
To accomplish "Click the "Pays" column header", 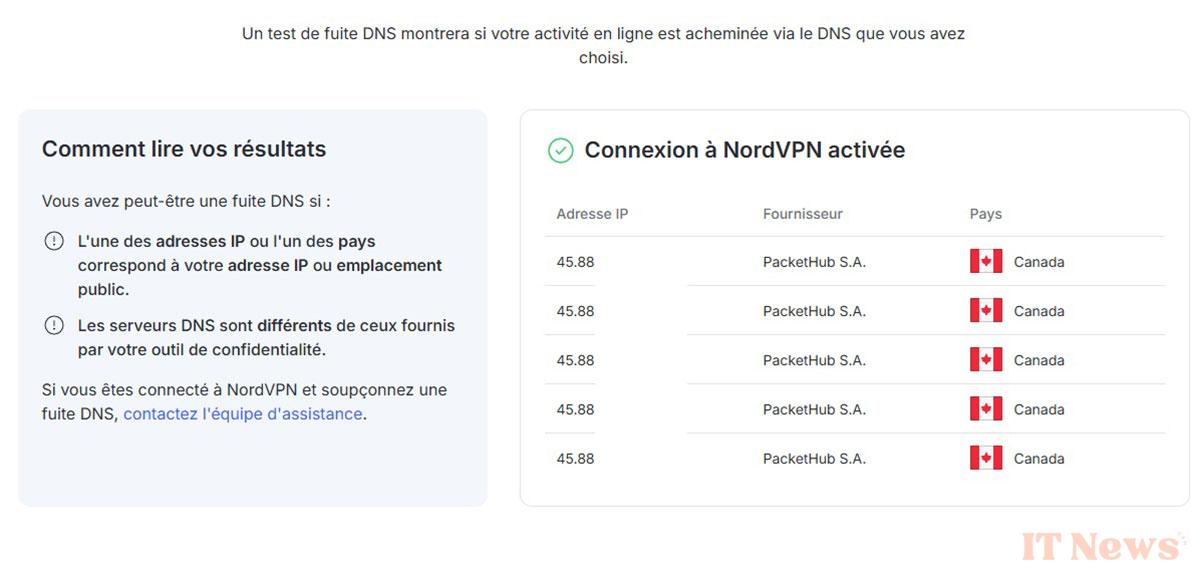I will (x=986, y=213).
